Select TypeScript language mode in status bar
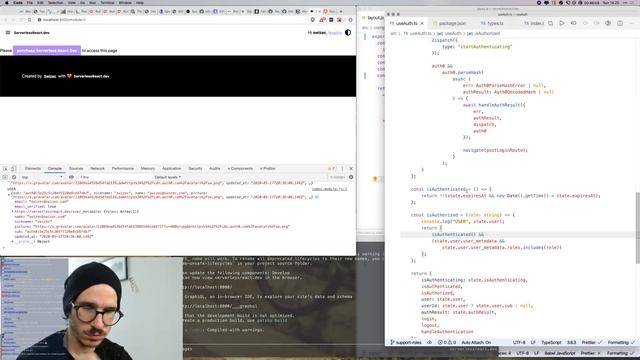Viewport: 640px width, 360px height. [551, 343]
